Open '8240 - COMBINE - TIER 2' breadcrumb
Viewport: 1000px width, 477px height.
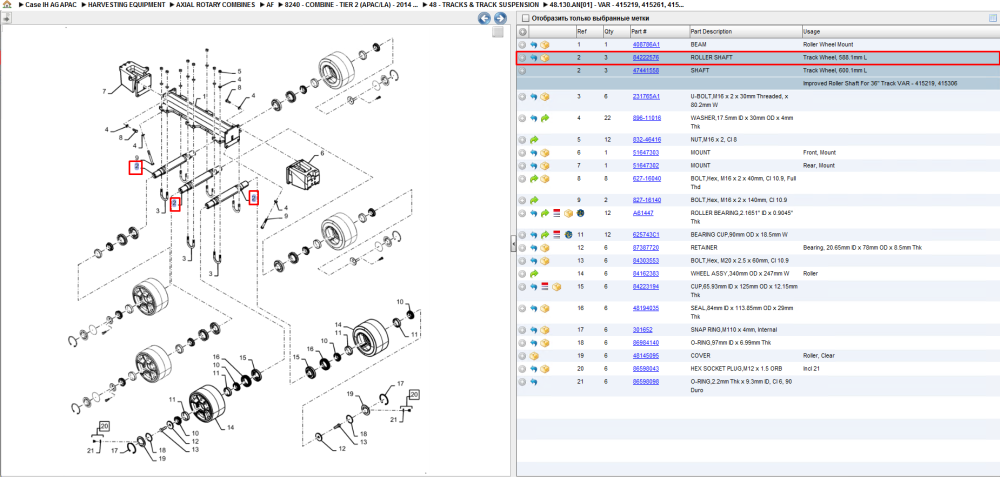click(x=351, y=4)
